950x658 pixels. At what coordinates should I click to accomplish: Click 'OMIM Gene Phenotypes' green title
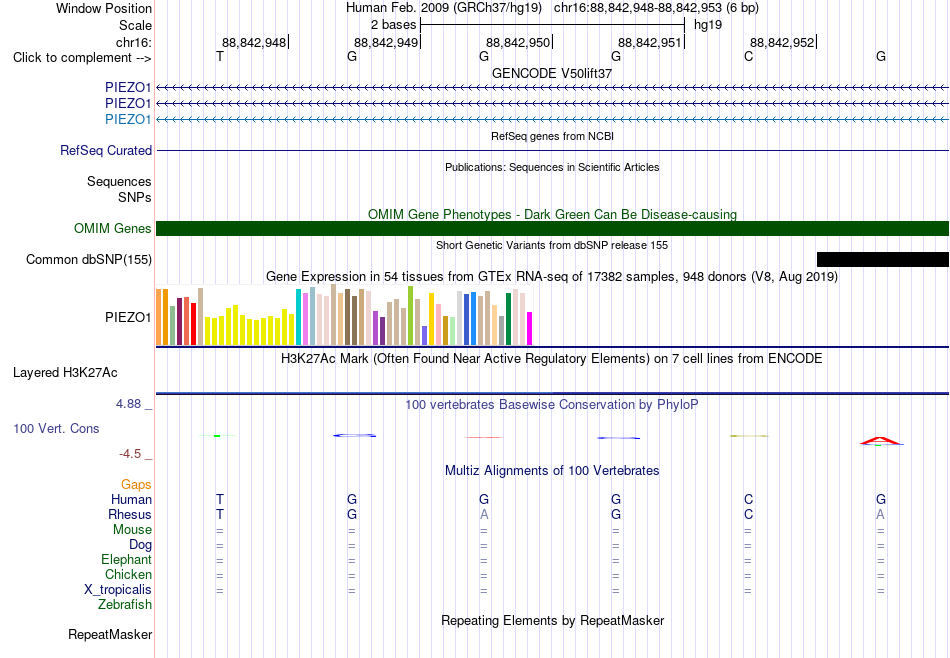[x=553, y=214]
